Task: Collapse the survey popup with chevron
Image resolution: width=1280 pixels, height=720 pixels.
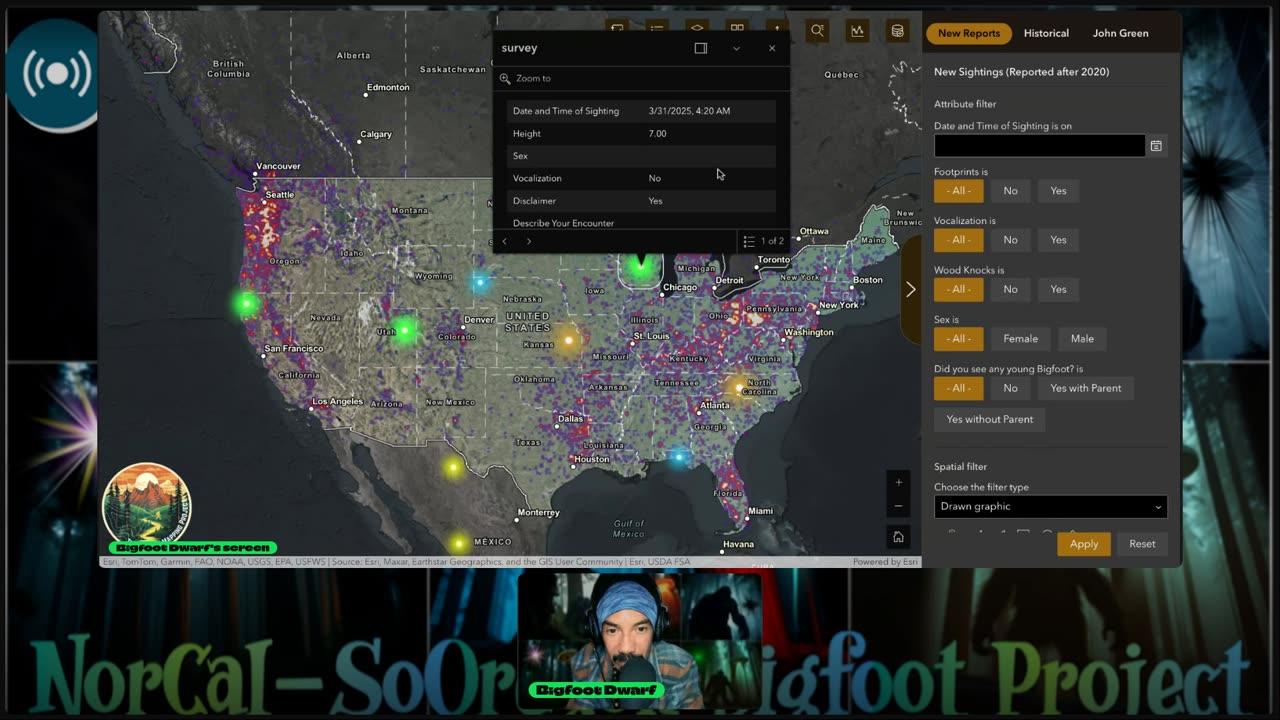Action: [736, 48]
